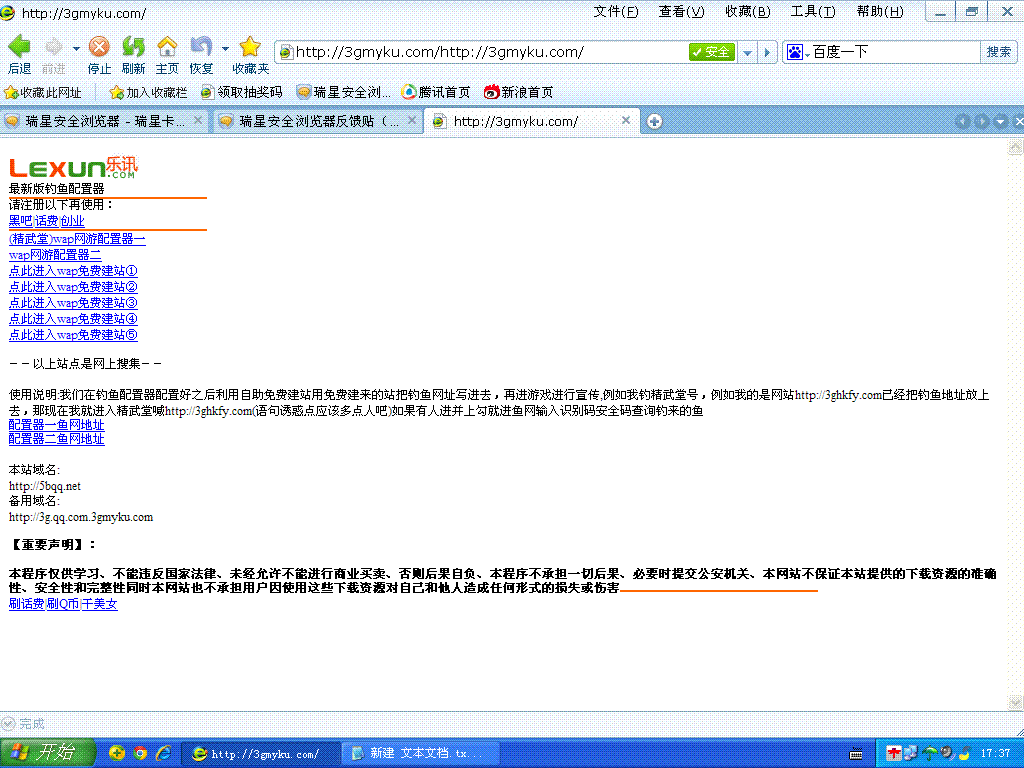Click the 开始 Start button
1024x768 pixels.
(47, 753)
